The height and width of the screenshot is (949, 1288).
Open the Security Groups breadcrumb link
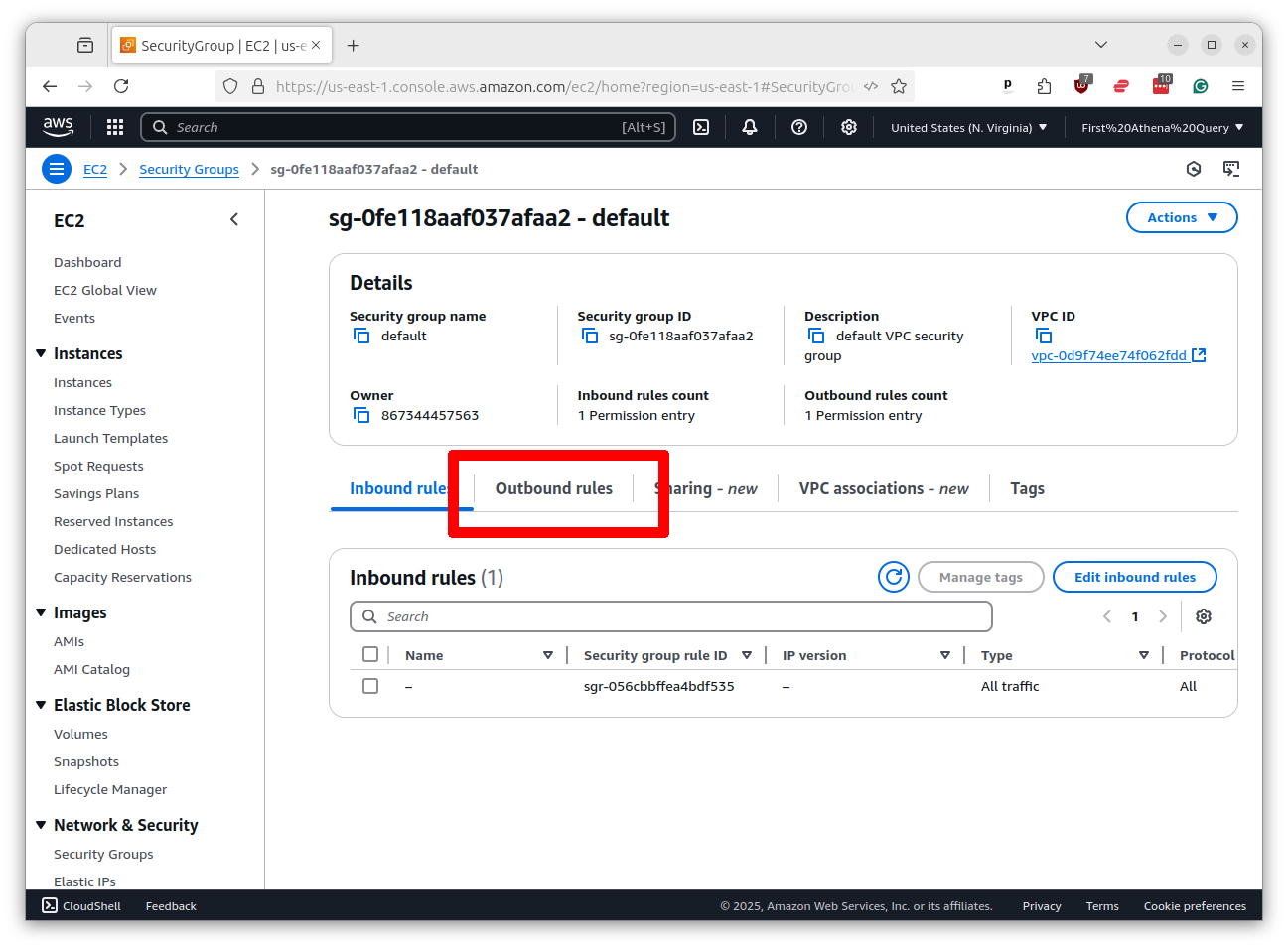(189, 169)
